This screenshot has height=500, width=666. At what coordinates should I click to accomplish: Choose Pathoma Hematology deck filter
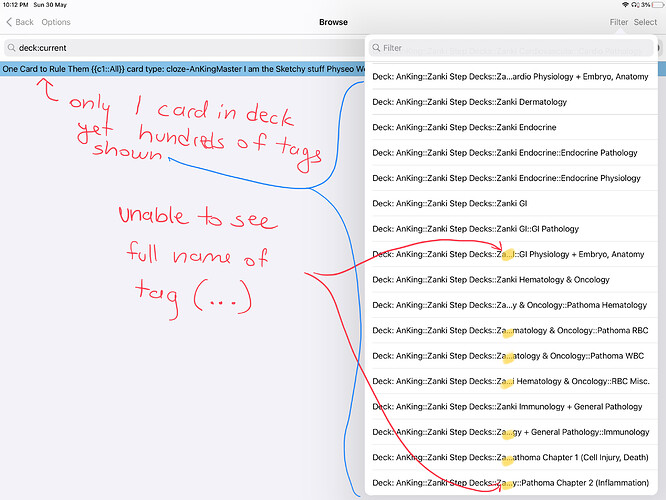point(511,305)
